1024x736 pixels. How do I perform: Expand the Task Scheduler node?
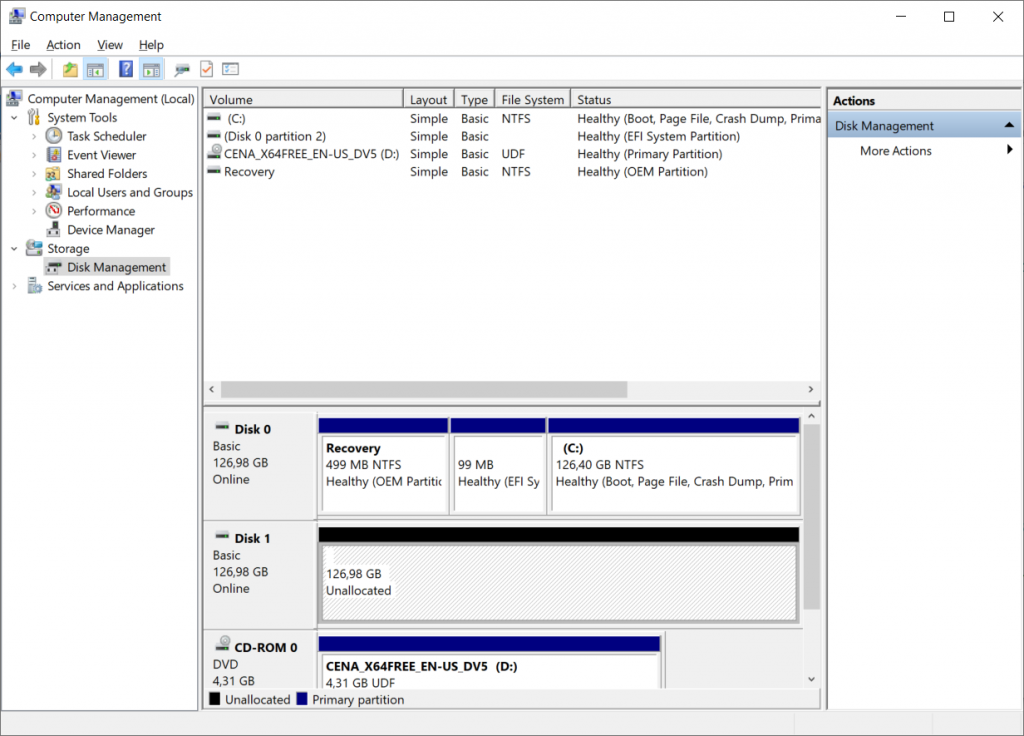(x=34, y=136)
